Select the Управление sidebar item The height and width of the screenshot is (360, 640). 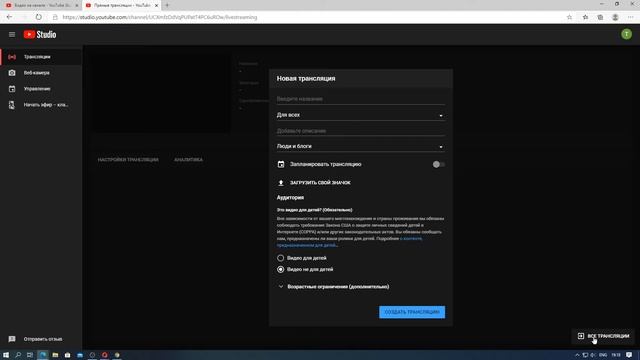(41, 89)
